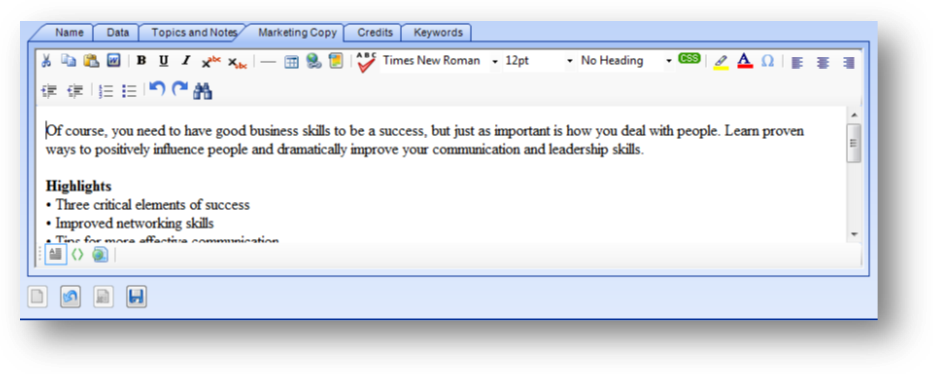
Task: Click the editor's vertical scrollbar thumb
Action: click(854, 143)
